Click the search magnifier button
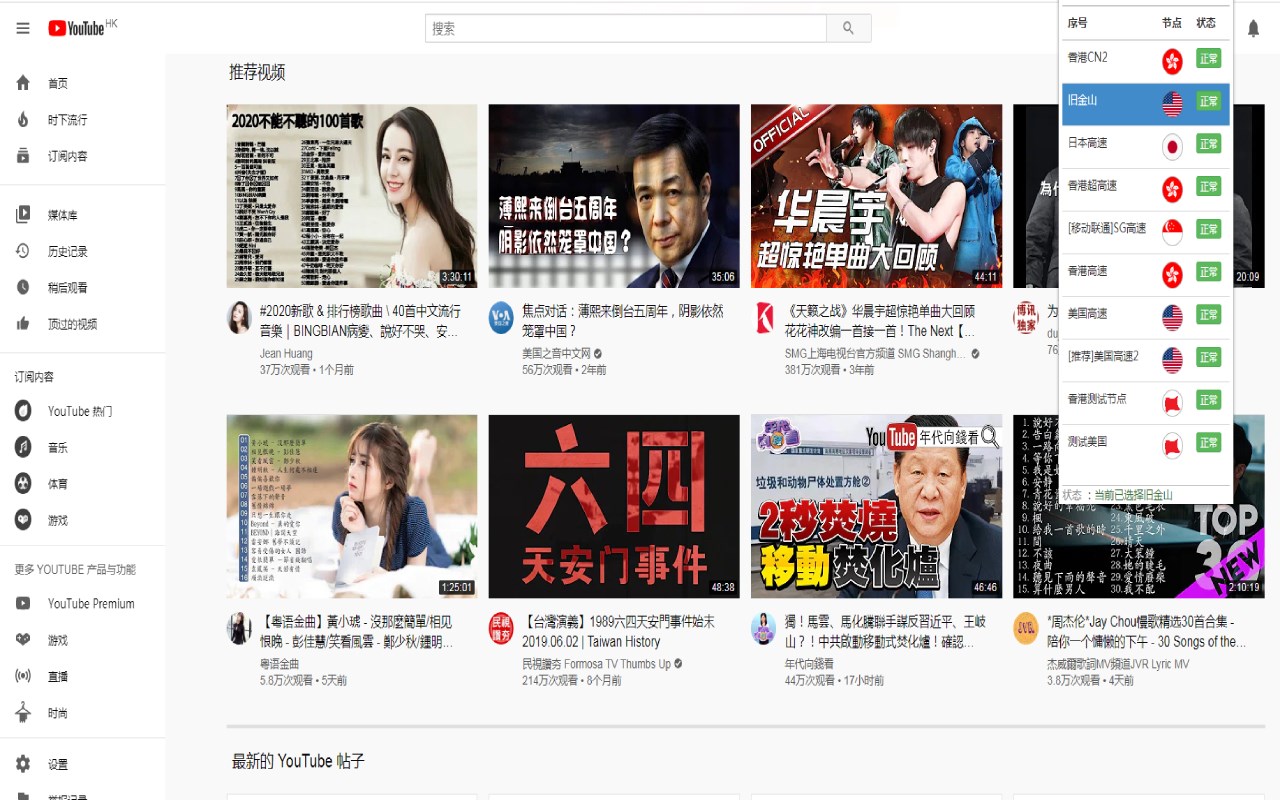 [848, 28]
